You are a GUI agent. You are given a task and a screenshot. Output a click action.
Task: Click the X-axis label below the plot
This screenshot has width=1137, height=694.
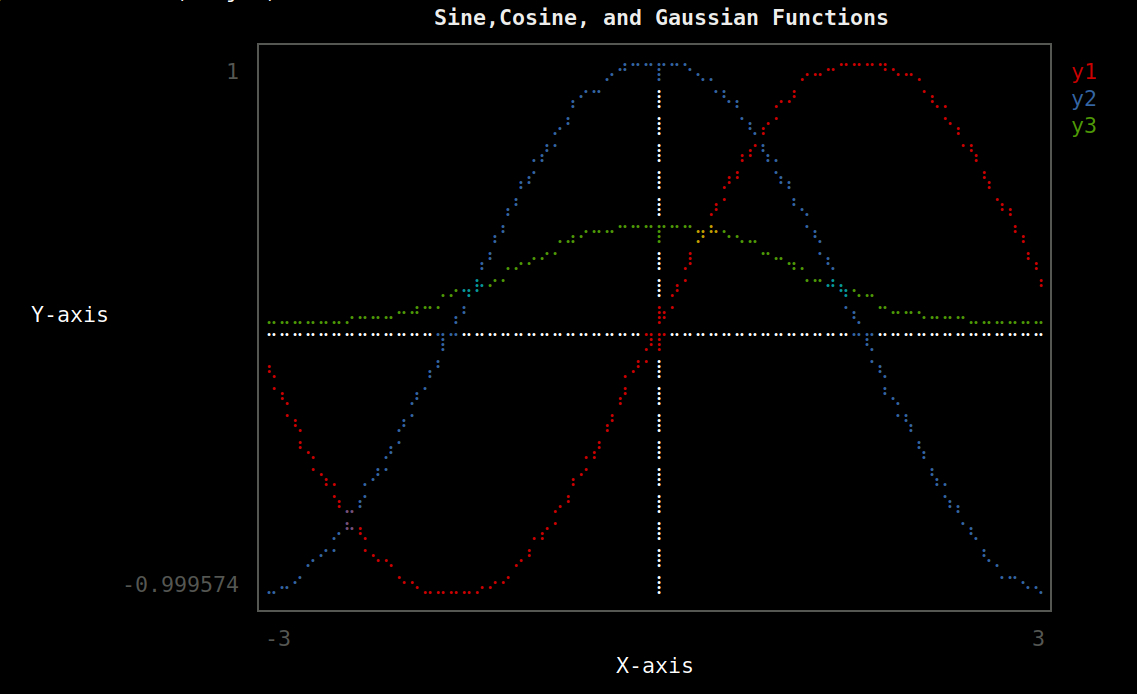[x=654, y=666]
